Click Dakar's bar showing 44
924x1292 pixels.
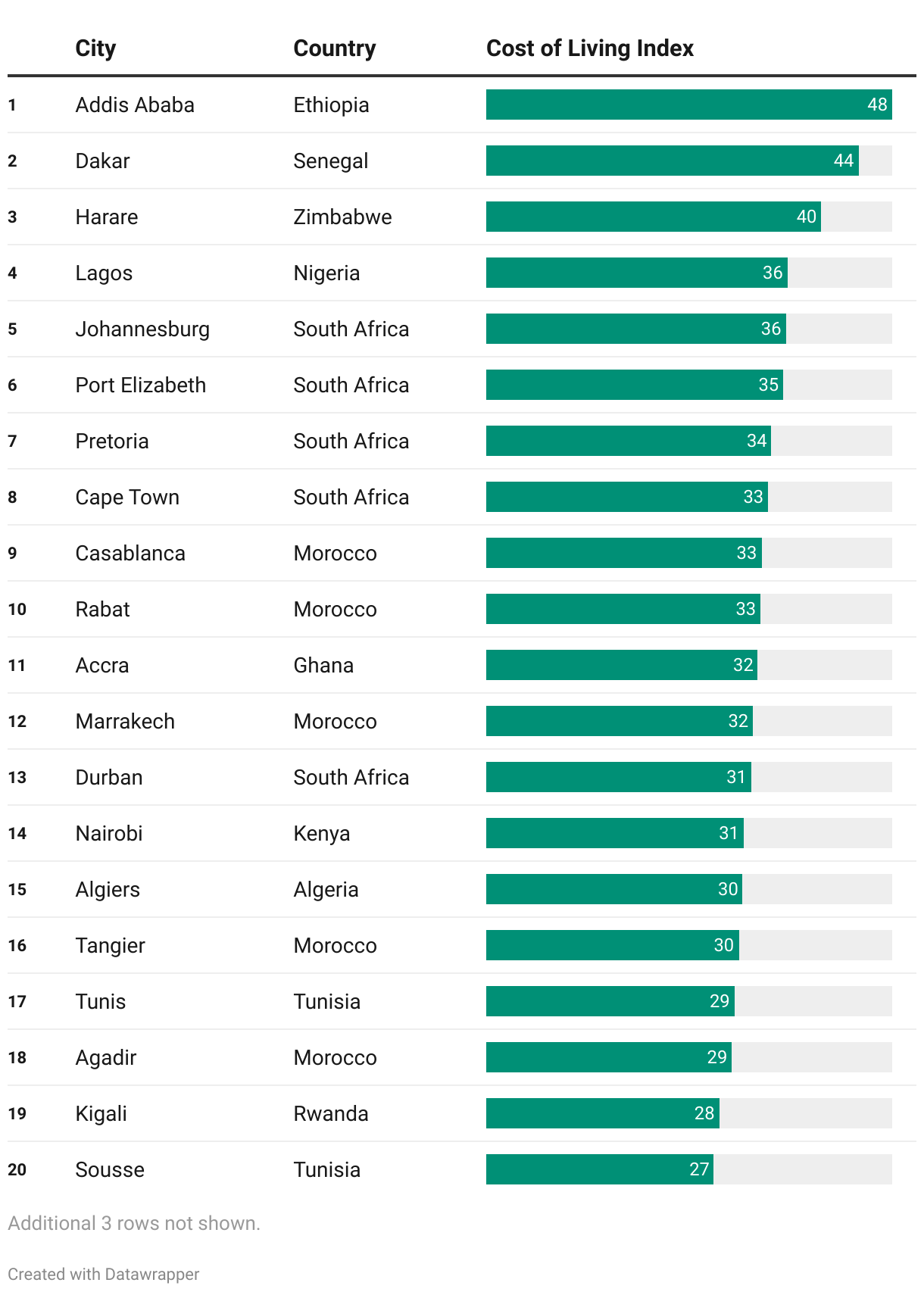click(x=672, y=161)
